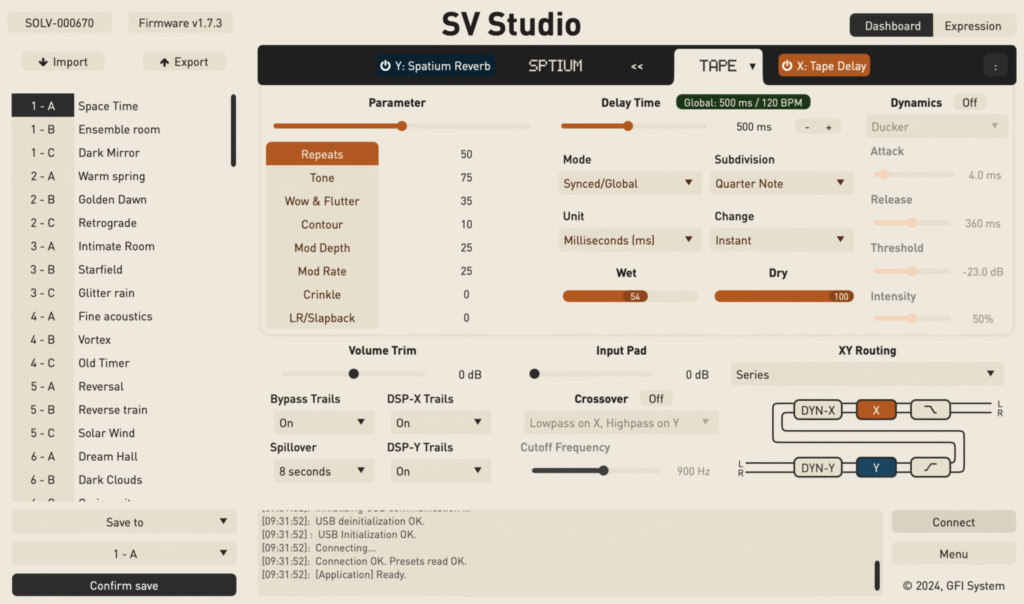Select the Mod Rate parameter
The image size is (1024, 604).
322,271
